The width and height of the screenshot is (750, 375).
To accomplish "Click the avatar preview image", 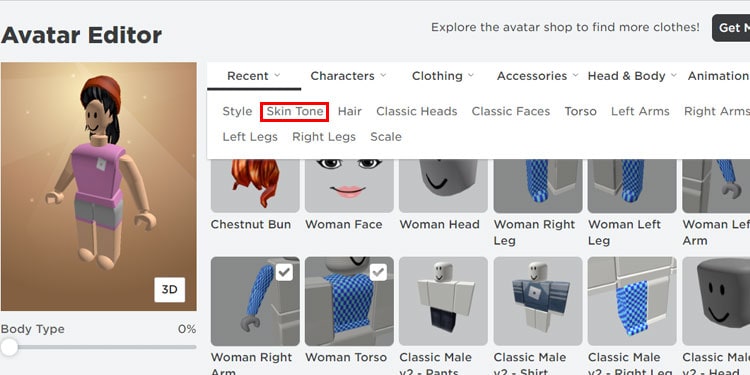I will pos(99,187).
